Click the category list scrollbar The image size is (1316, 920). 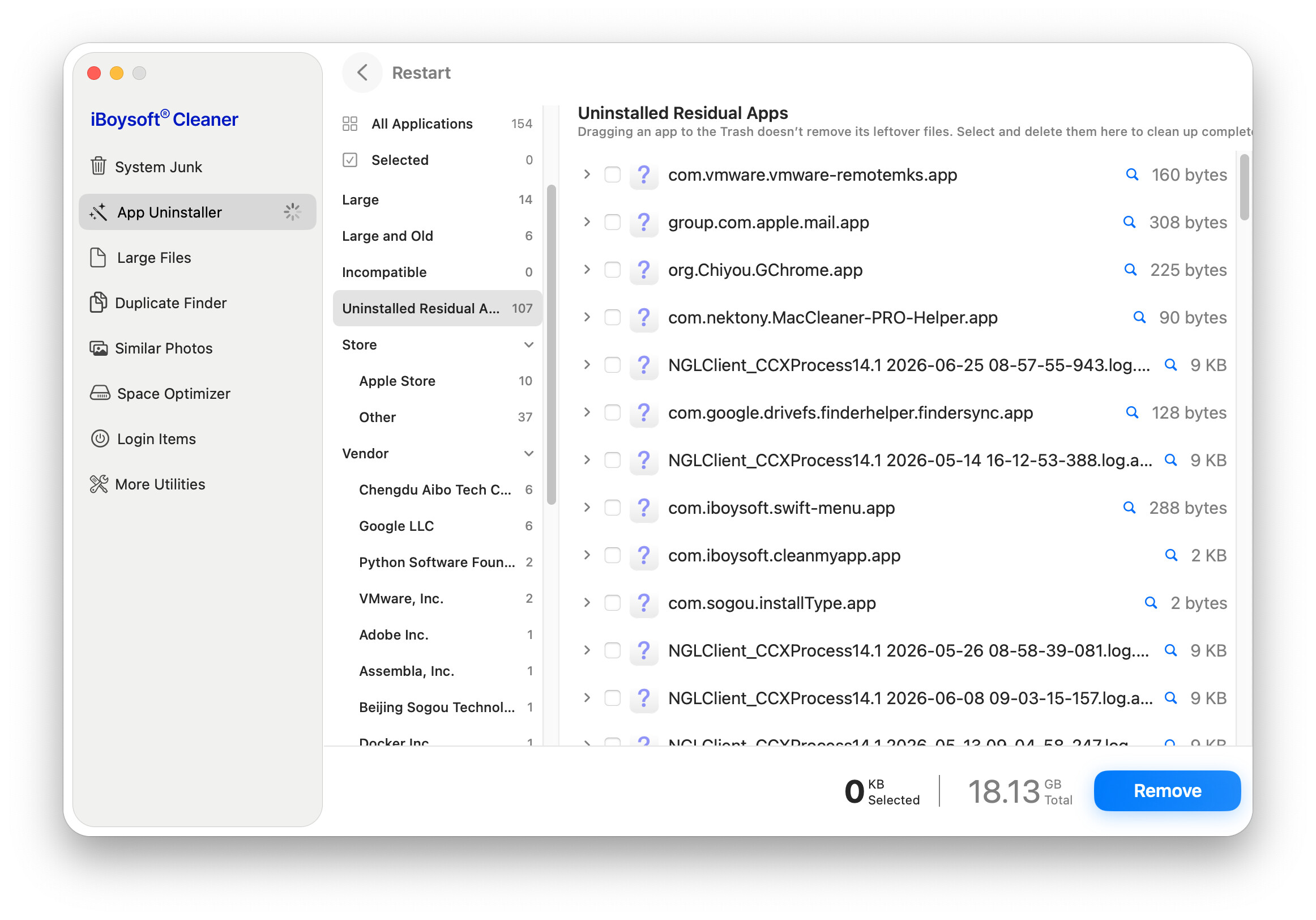pyautogui.click(x=552, y=344)
